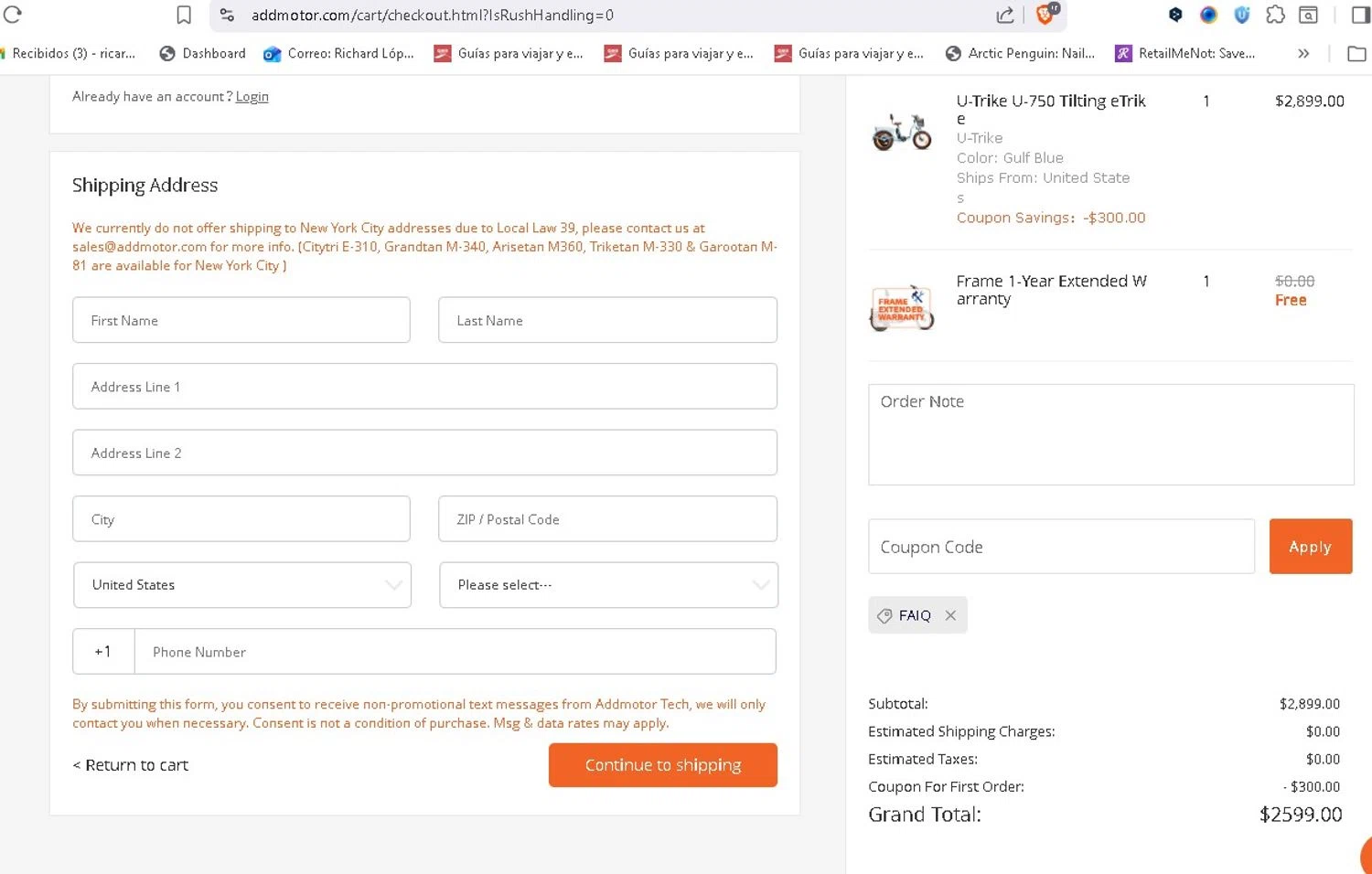Focus the Address Line 1 field

[424, 387]
